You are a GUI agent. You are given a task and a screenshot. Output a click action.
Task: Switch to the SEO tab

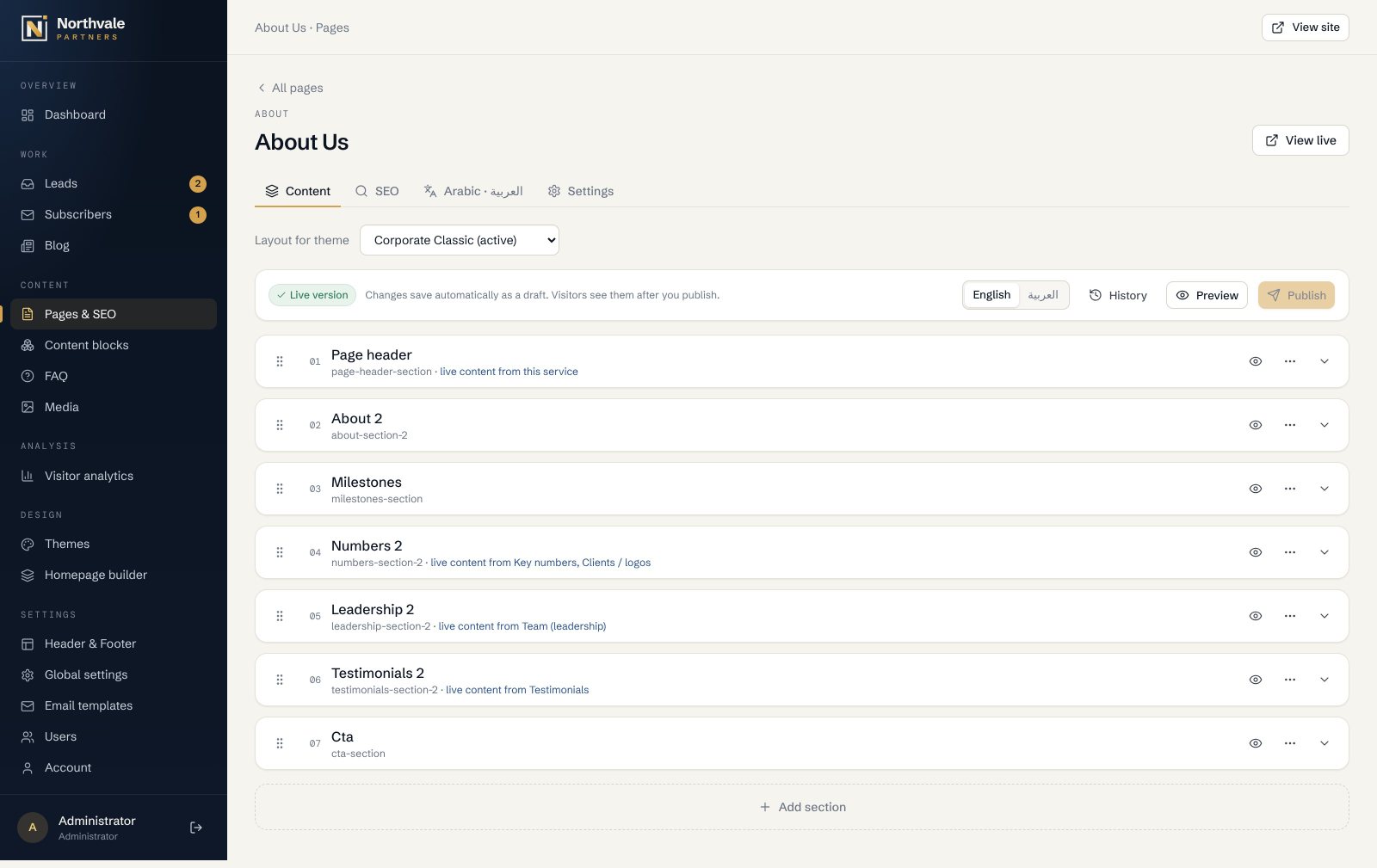[377, 191]
